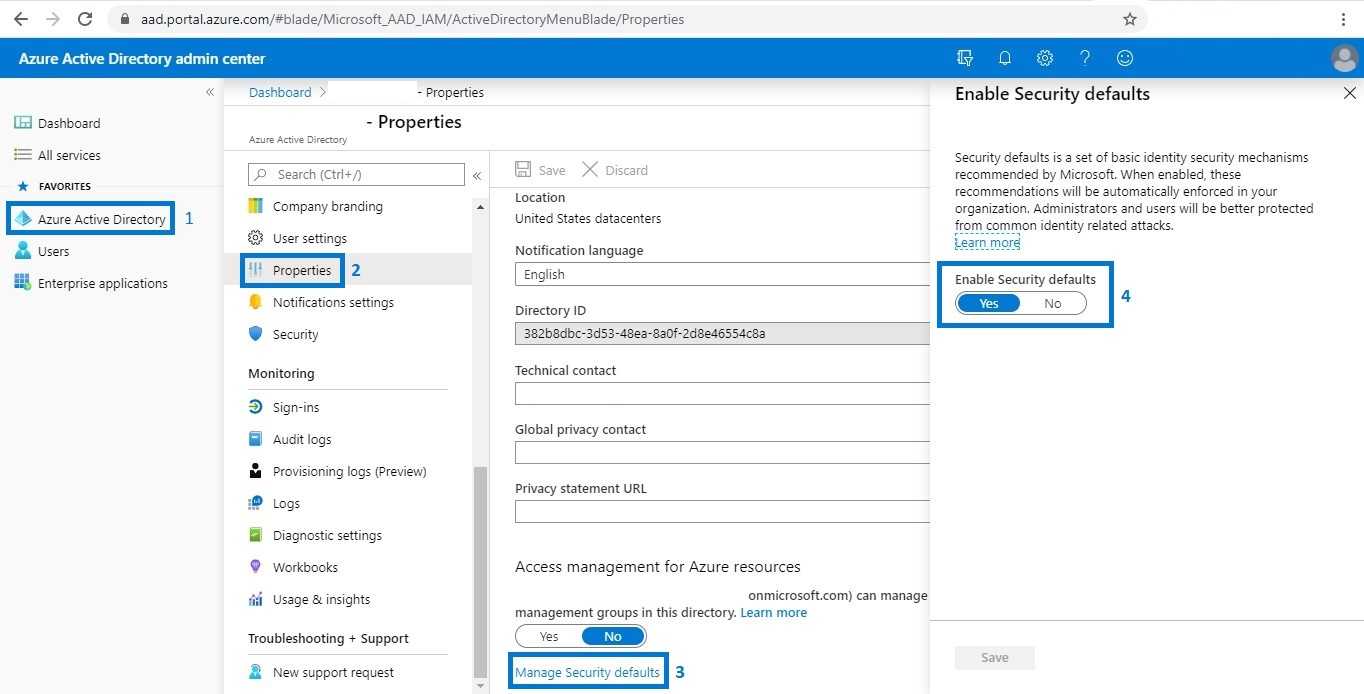
Task: Click the Discard toolbar button
Action: 615,170
